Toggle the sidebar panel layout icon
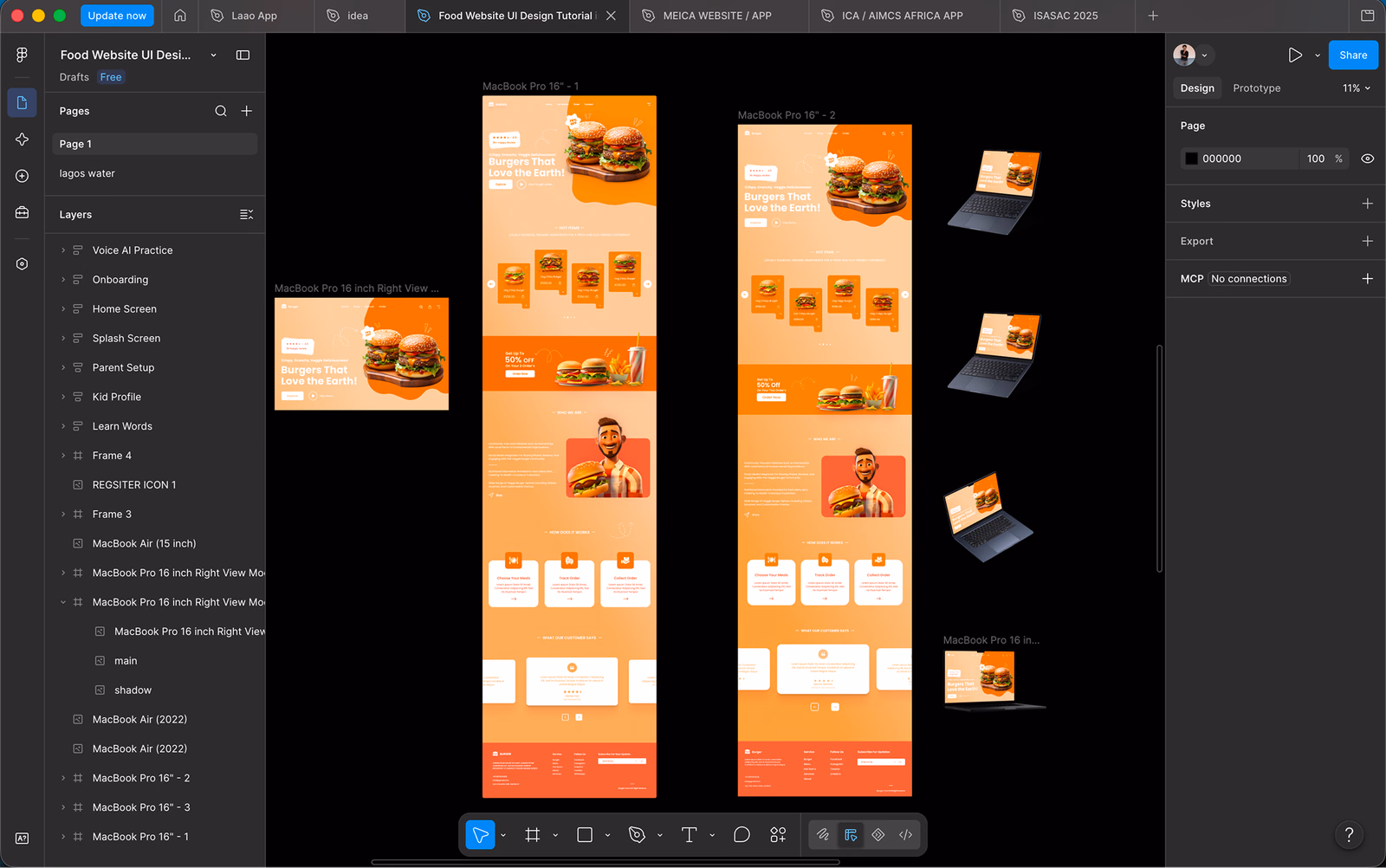 pos(243,55)
